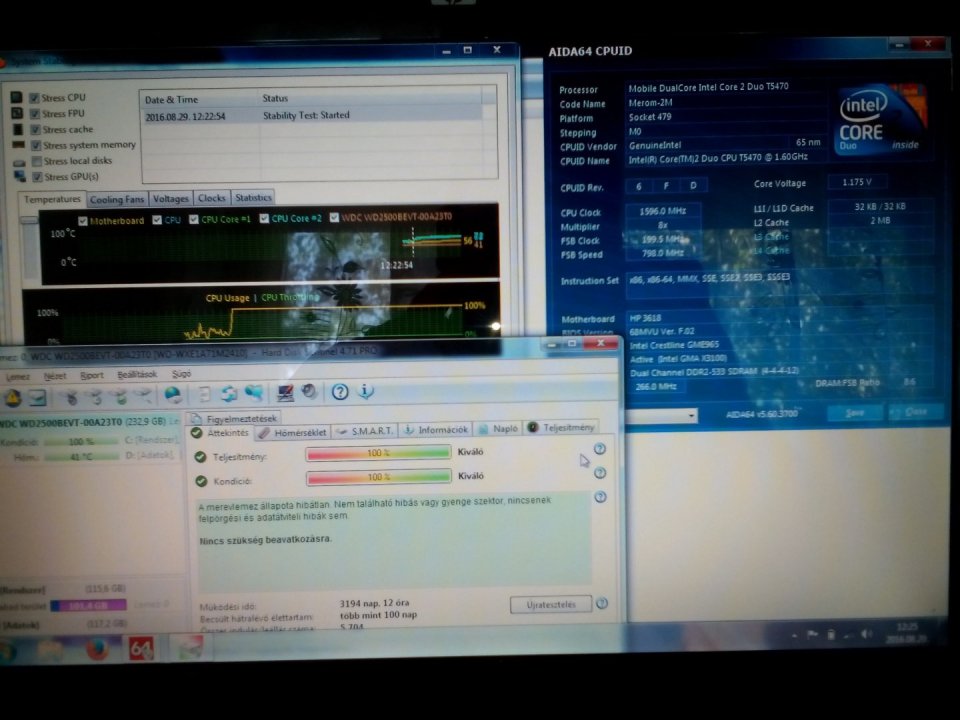Click the third disk test toolbar icon
The height and width of the screenshot is (720, 960).
coord(121,396)
